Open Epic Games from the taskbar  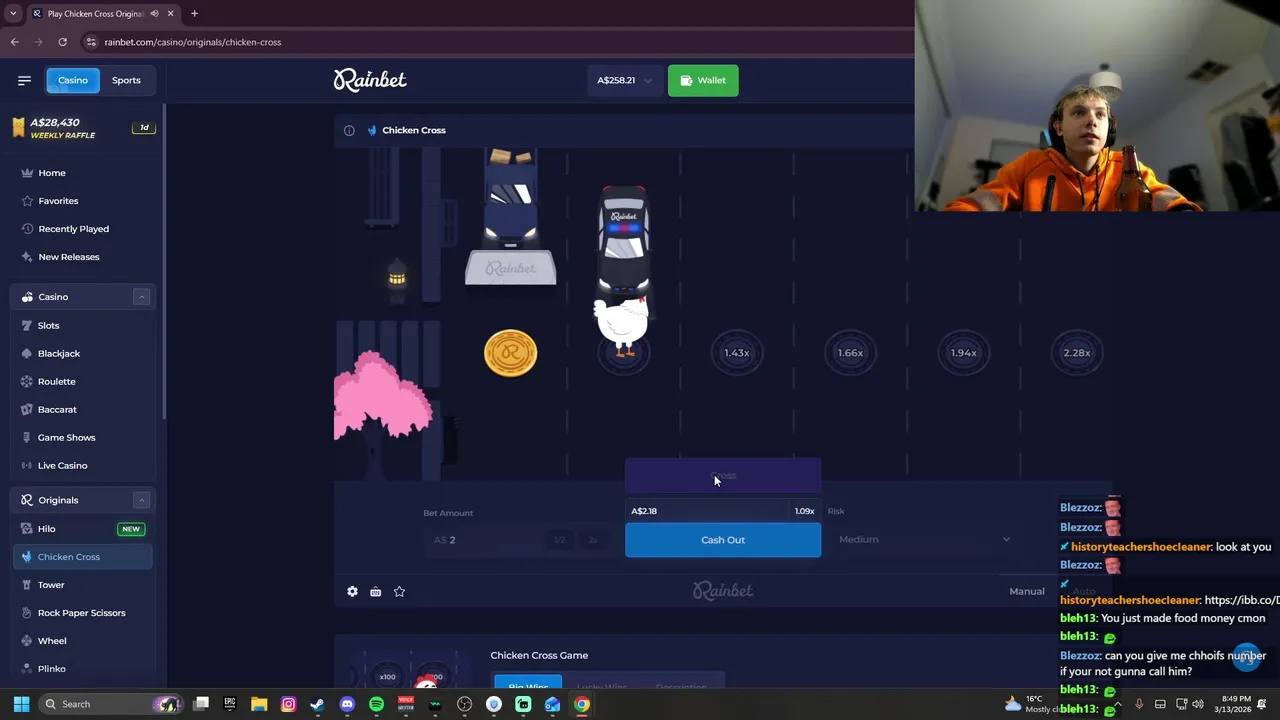[x=229, y=704]
